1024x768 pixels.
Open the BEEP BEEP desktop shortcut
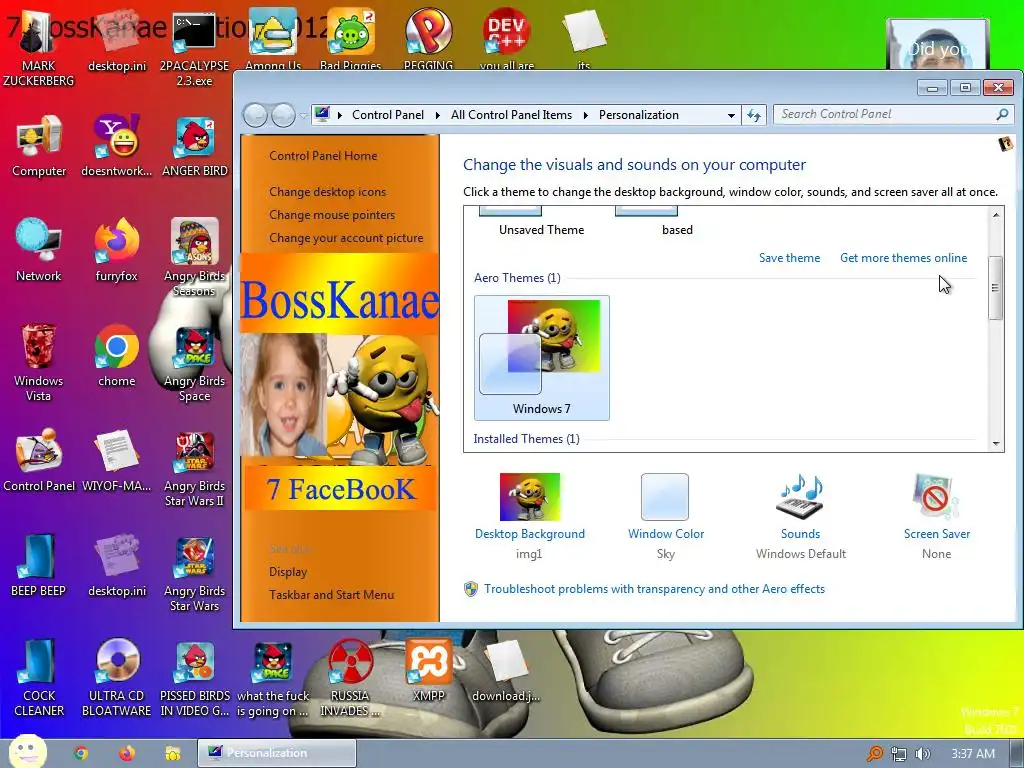tap(39, 565)
